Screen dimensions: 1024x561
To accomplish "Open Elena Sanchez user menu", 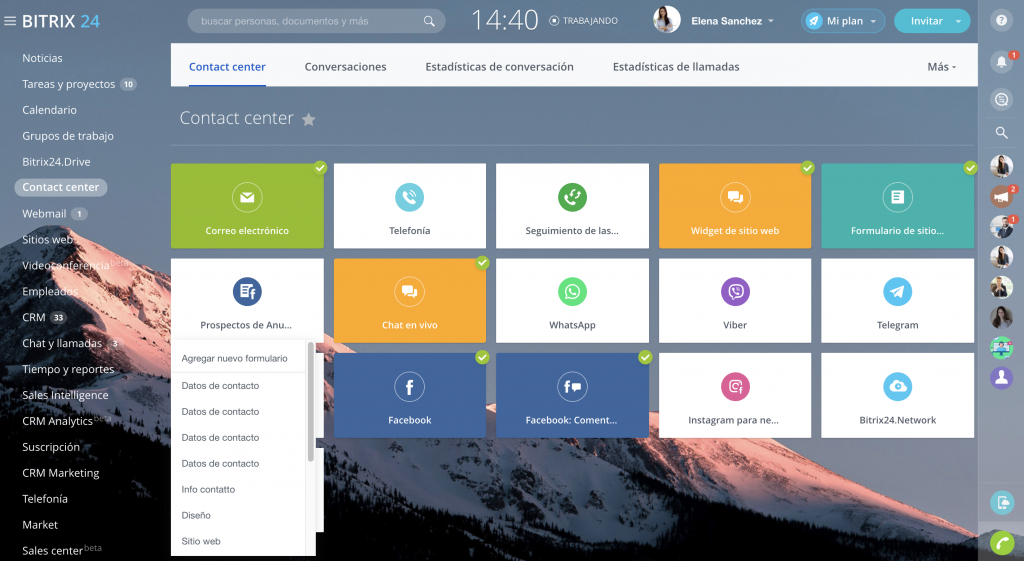I will (x=732, y=21).
